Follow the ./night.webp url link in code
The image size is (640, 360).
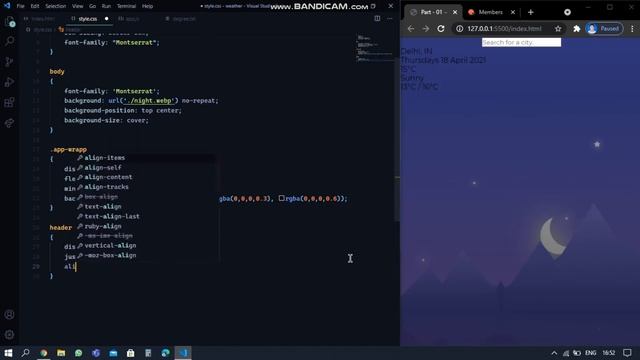pyautogui.click(x=149, y=100)
